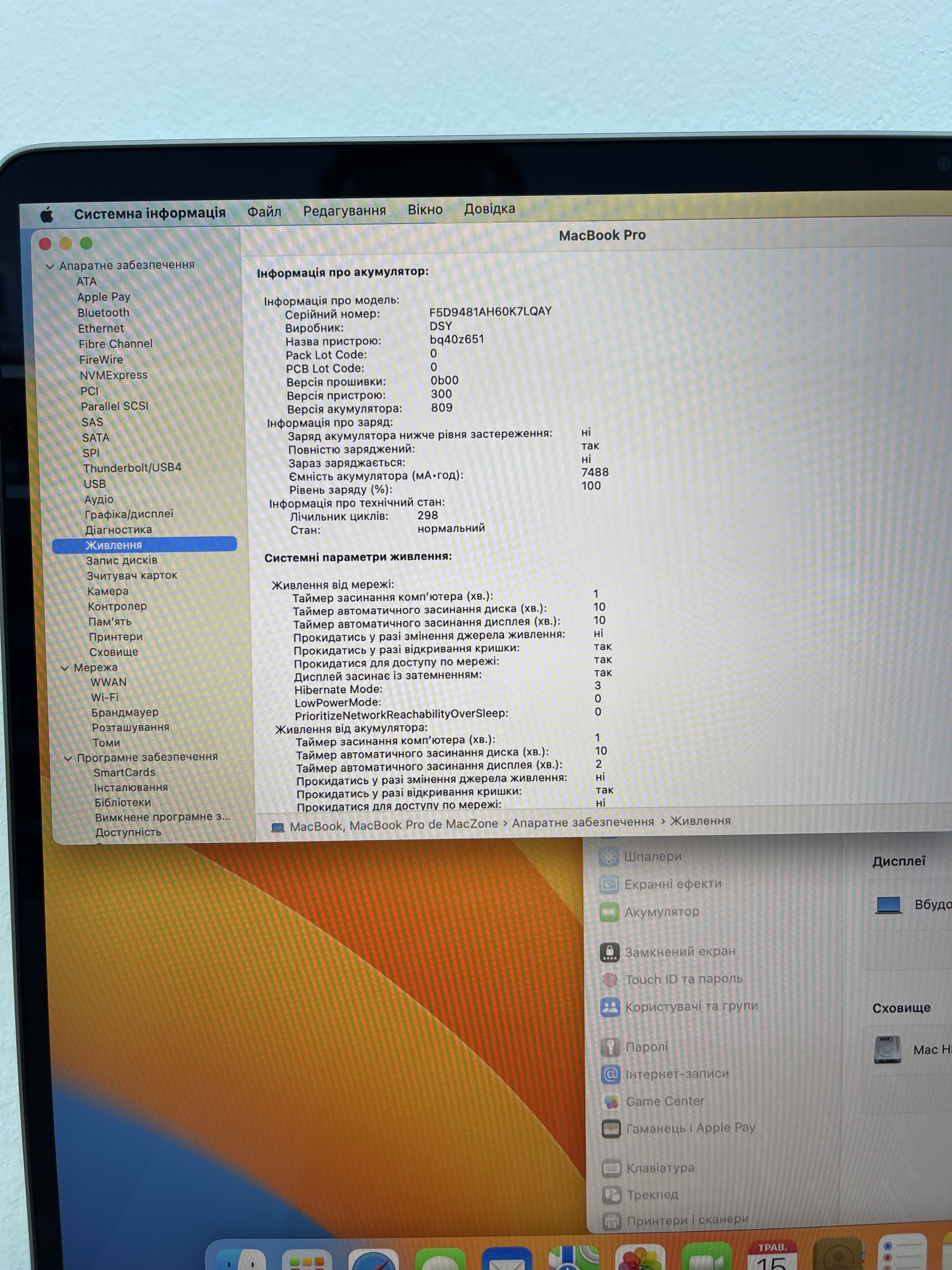This screenshot has height=1270, width=952.
Task: Select SmartCards under Програмне забезпечення
Action: click(124, 772)
